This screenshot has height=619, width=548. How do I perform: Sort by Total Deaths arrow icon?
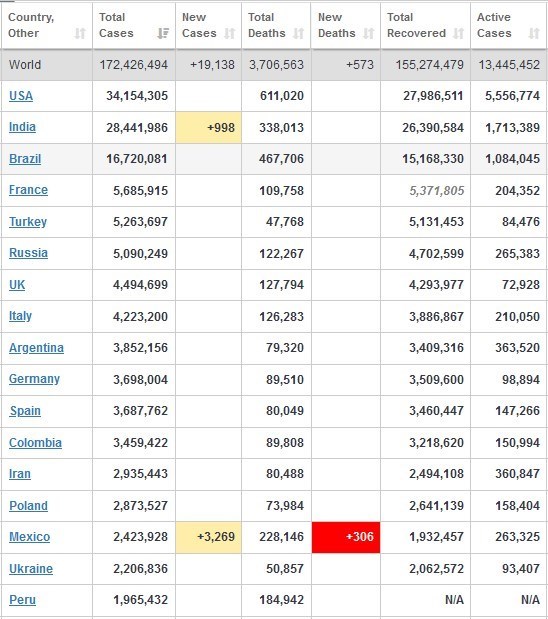299,33
